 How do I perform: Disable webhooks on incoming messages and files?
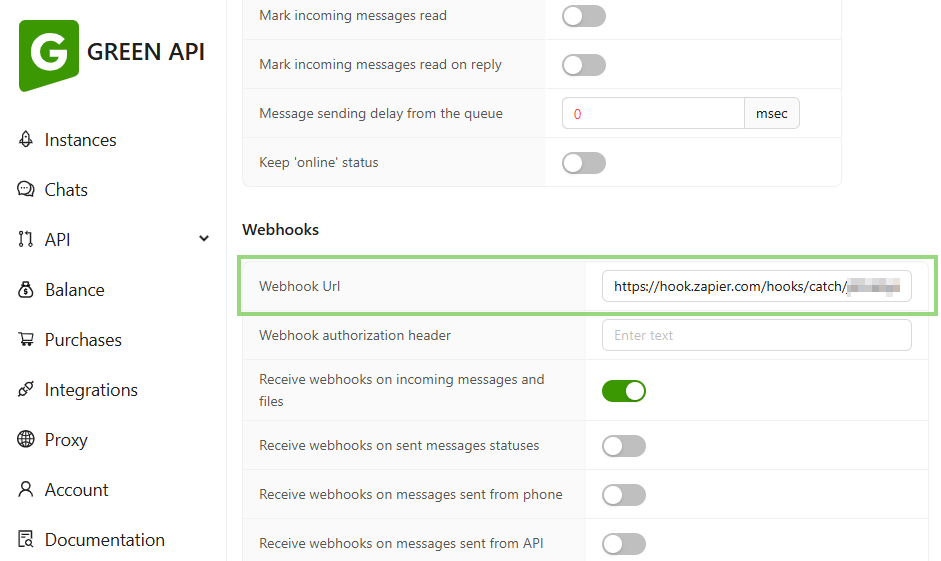[x=624, y=391]
